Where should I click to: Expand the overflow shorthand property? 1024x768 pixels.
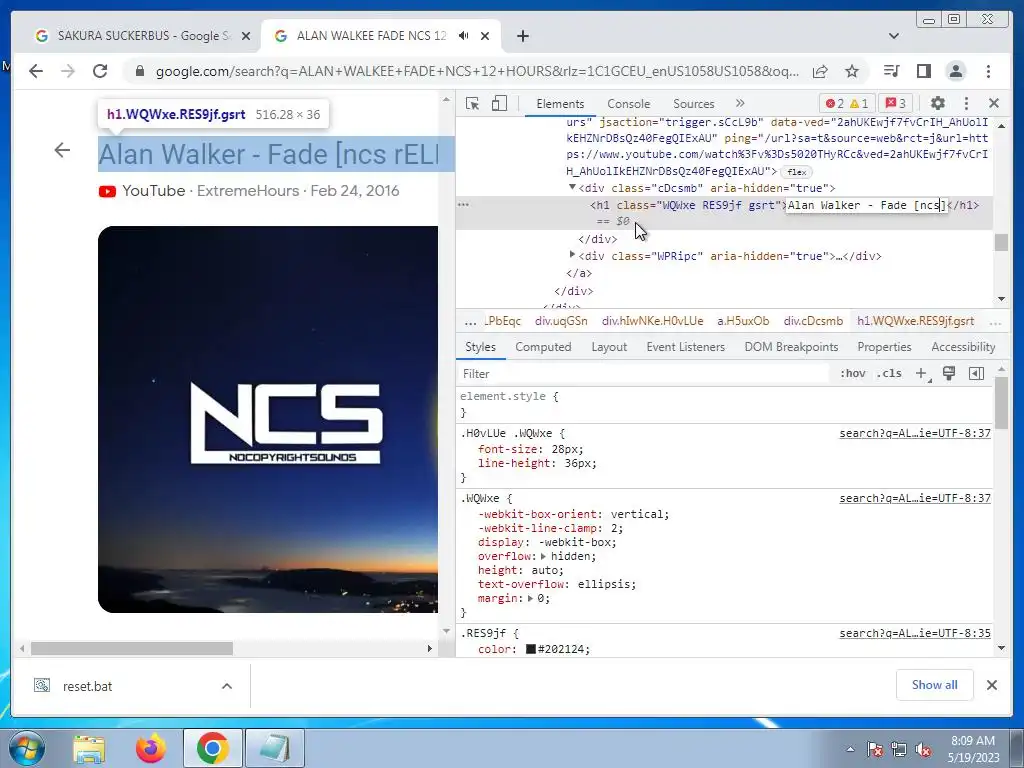tap(543, 556)
